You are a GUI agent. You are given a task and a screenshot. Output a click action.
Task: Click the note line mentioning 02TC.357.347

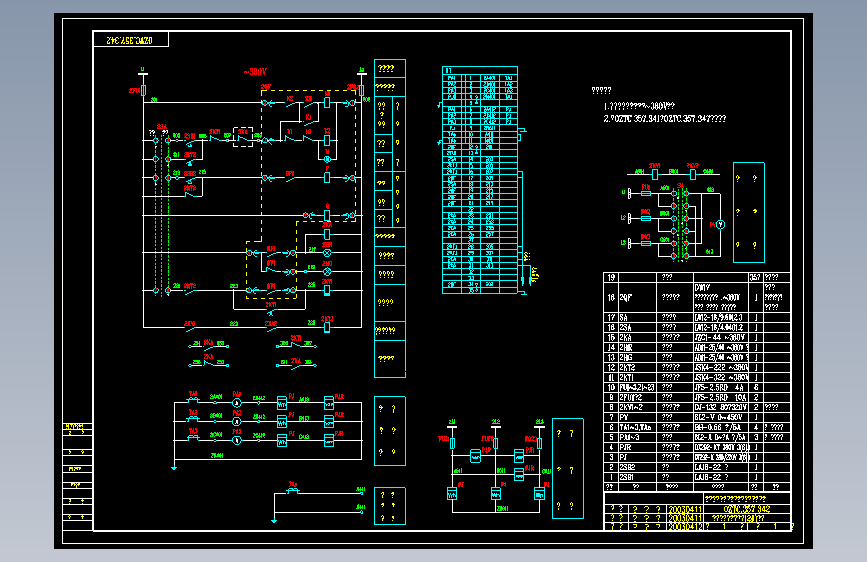click(x=665, y=118)
